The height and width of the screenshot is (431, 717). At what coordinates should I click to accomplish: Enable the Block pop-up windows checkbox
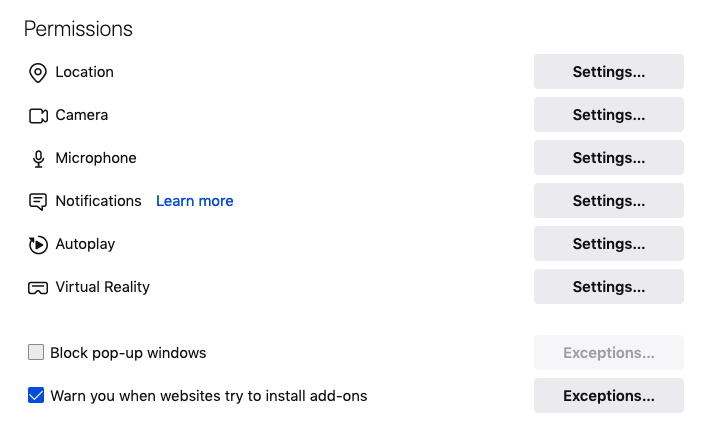pyautogui.click(x=36, y=353)
